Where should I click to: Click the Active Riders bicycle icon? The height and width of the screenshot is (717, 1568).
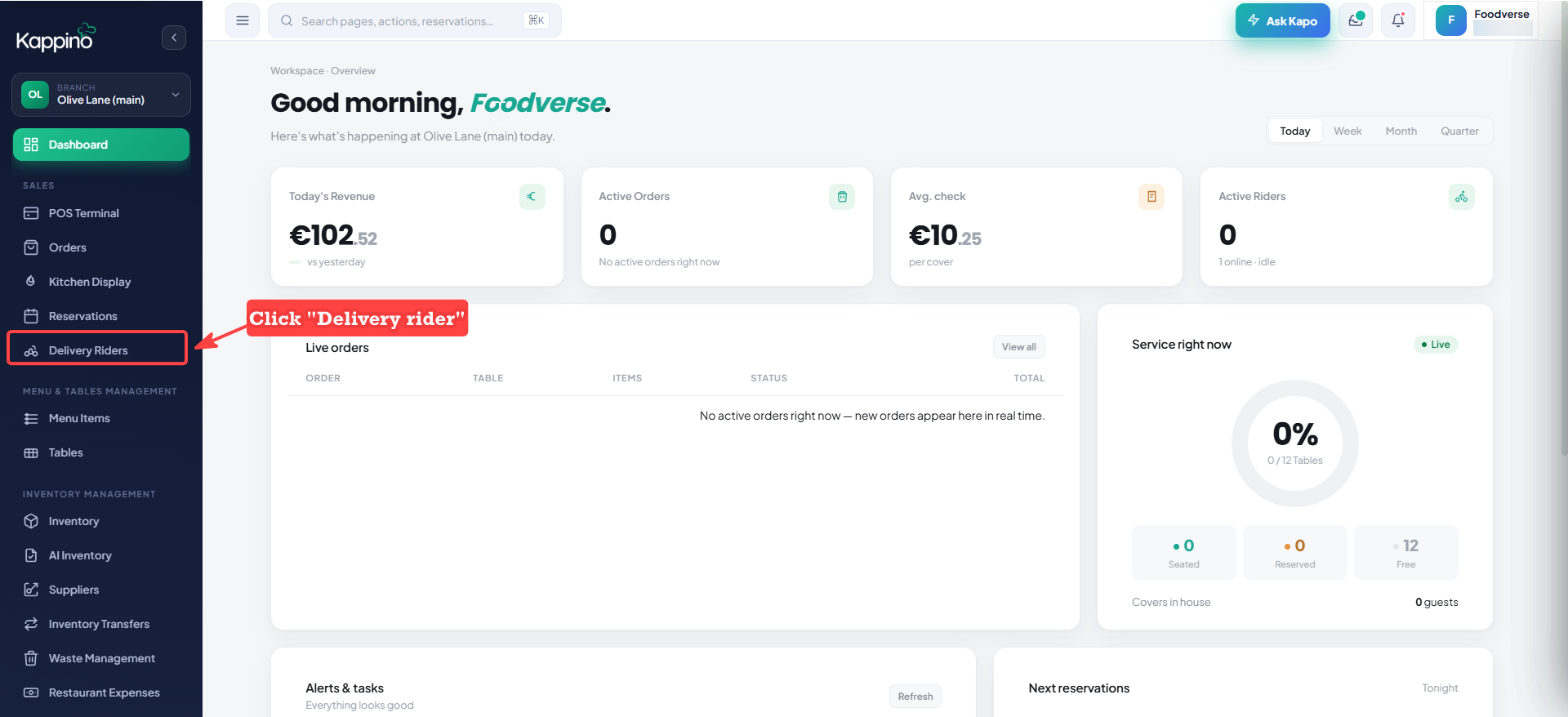(x=1461, y=197)
